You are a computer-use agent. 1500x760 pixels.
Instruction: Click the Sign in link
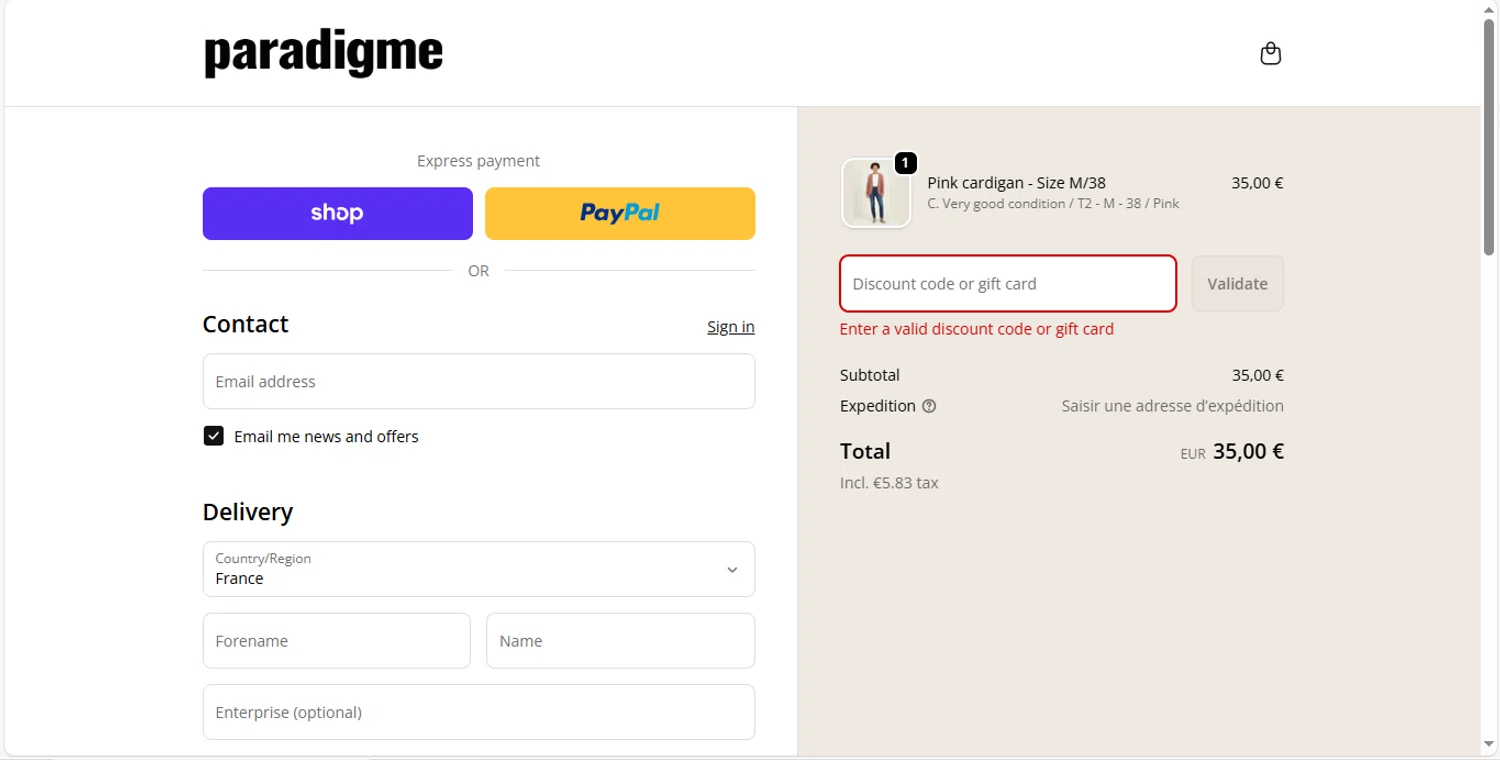tap(731, 326)
